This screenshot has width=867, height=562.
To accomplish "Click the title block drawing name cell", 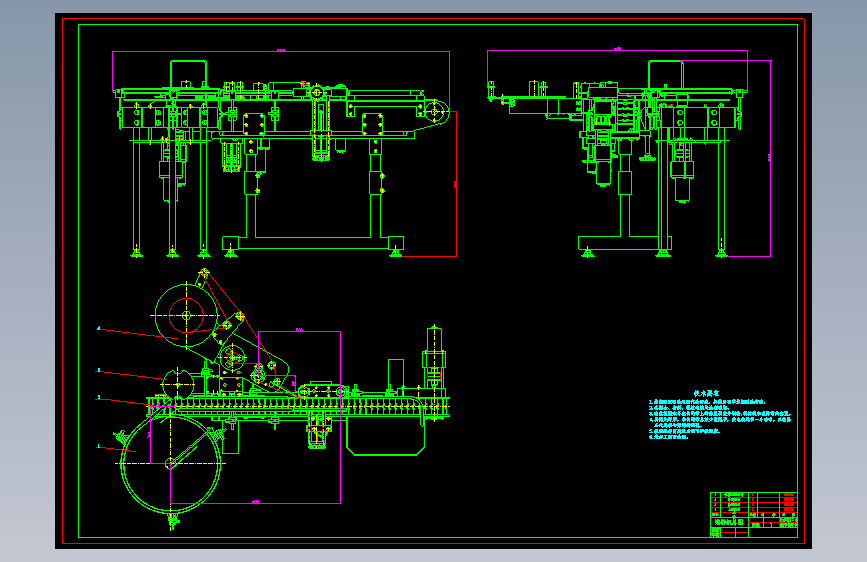I will (x=729, y=522).
